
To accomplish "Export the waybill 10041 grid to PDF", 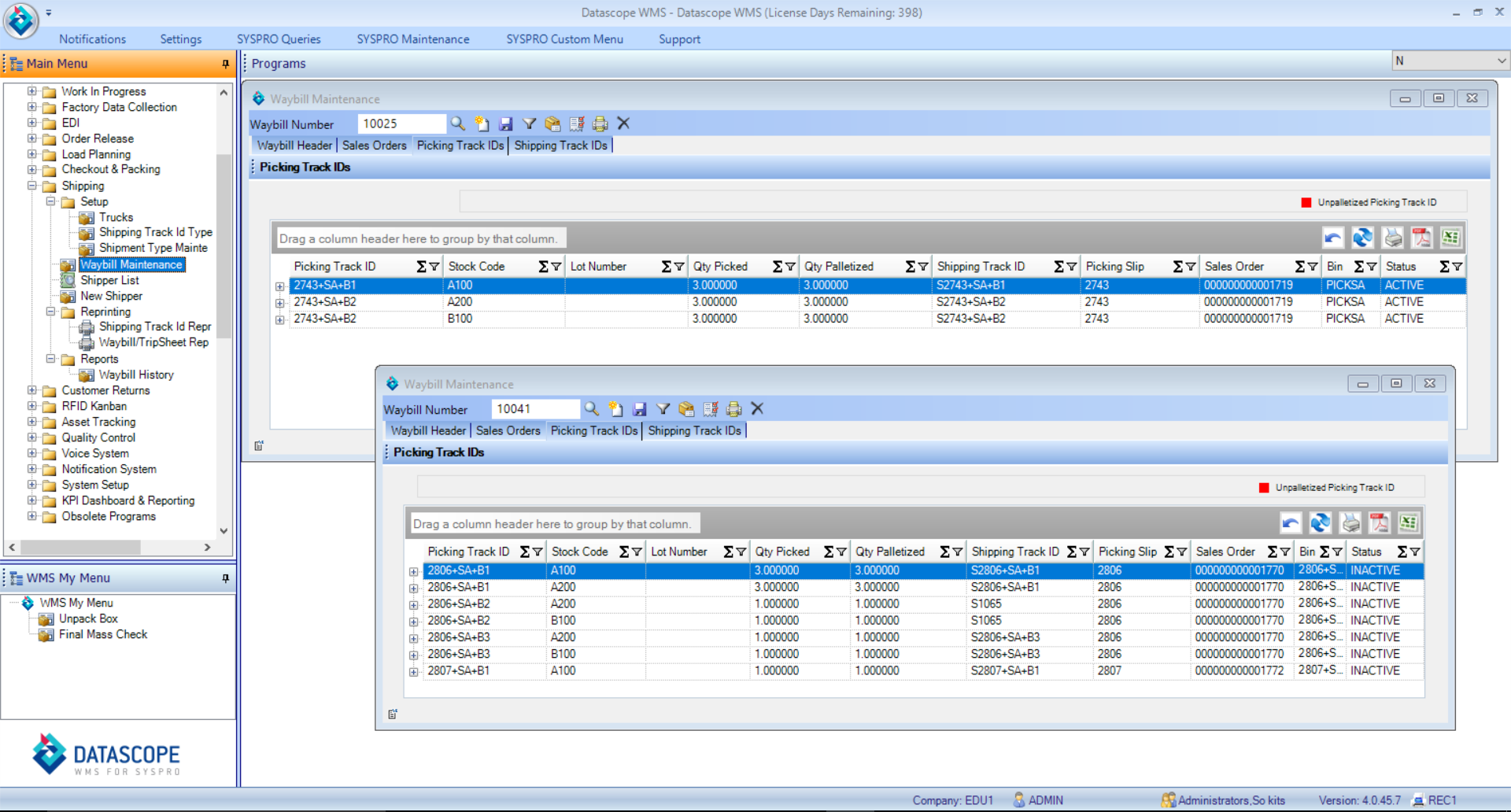I will pyautogui.click(x=1380, y=522).
